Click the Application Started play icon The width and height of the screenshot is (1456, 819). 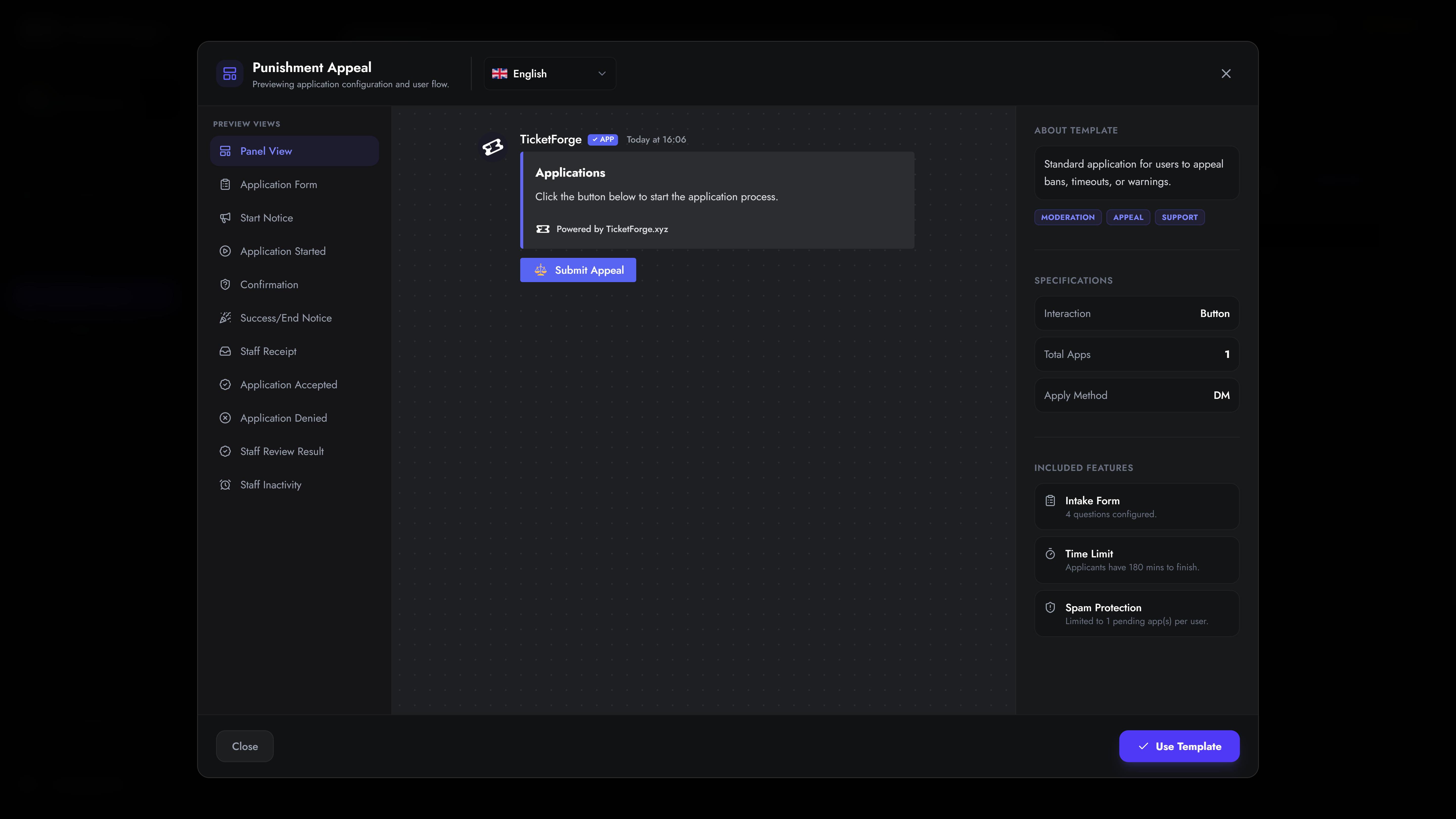225,251
